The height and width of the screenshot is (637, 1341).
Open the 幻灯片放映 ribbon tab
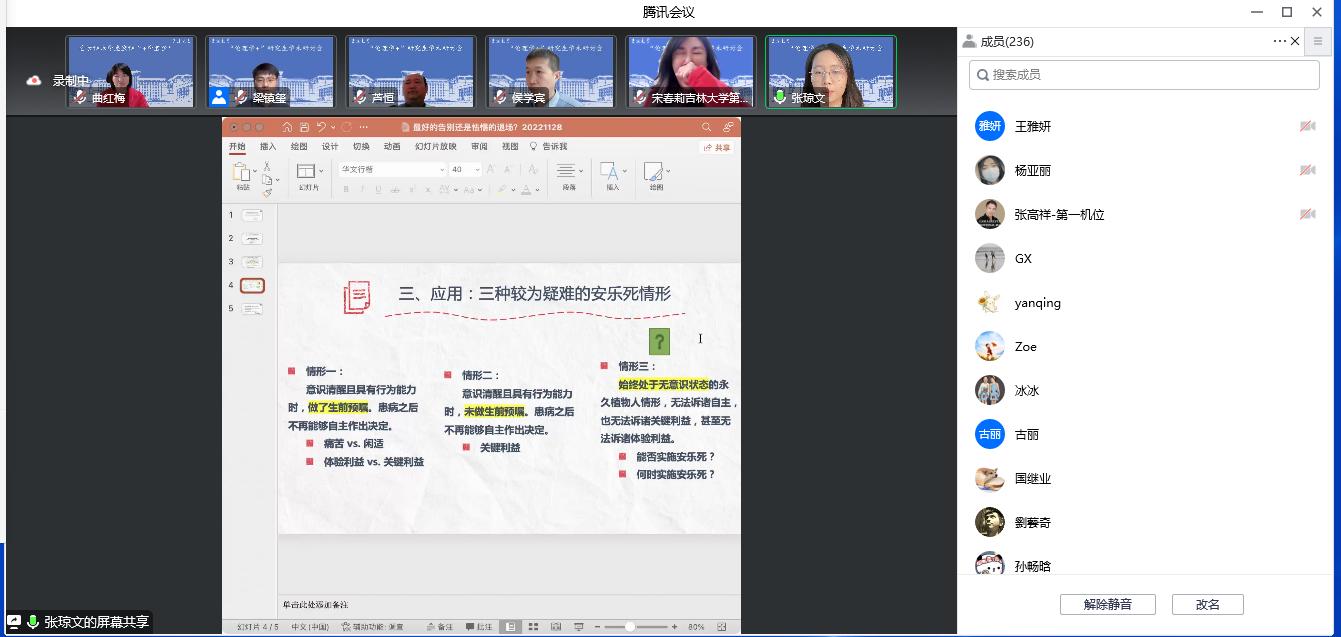pyautogui.click(x=435, y=146)
